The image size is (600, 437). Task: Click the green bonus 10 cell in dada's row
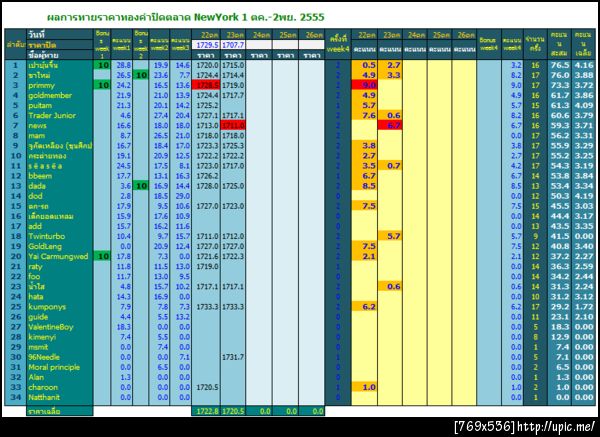(x=141, y=186)
